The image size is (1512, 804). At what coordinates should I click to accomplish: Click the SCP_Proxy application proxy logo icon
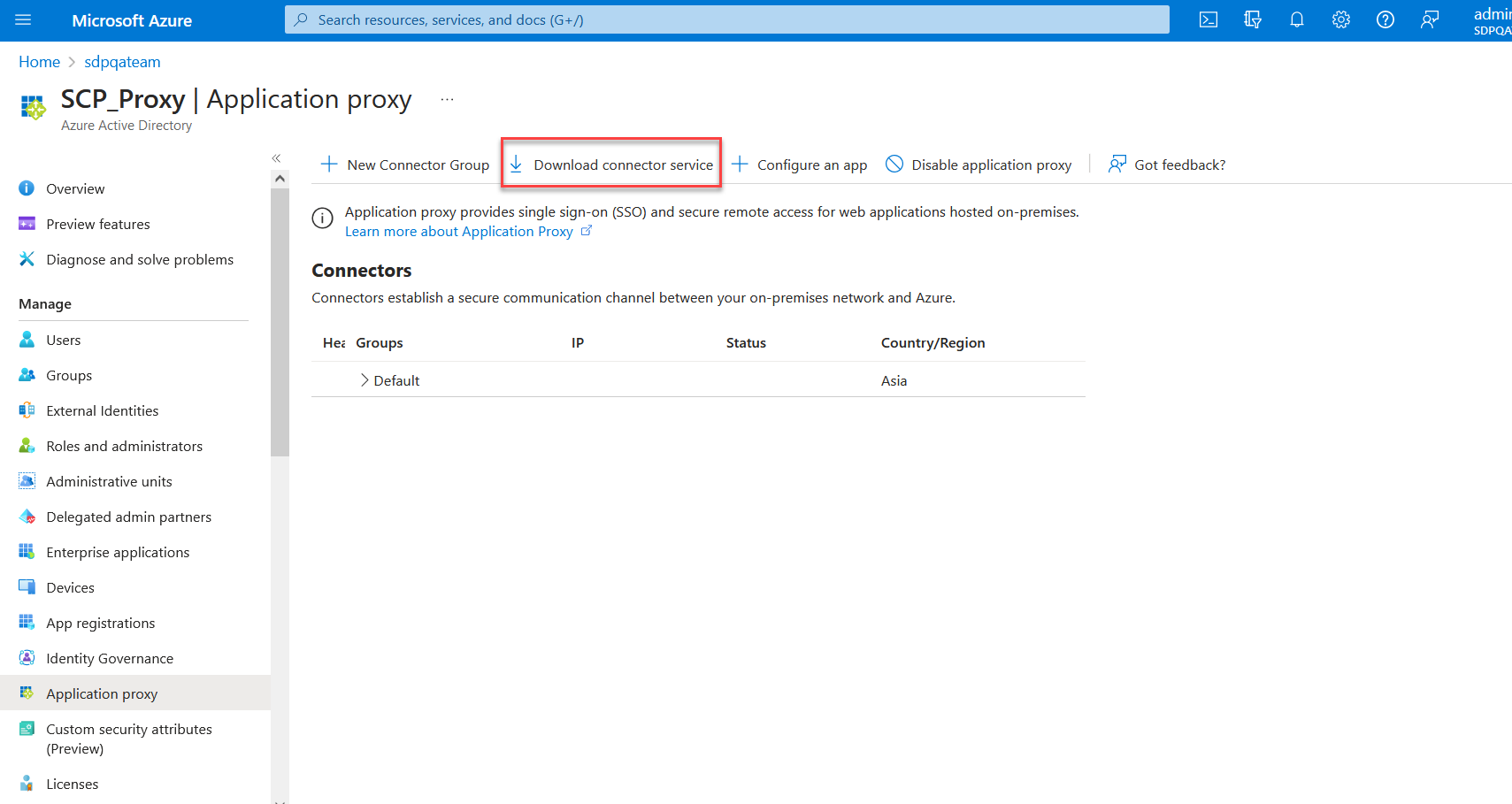(x=33, y=107)
